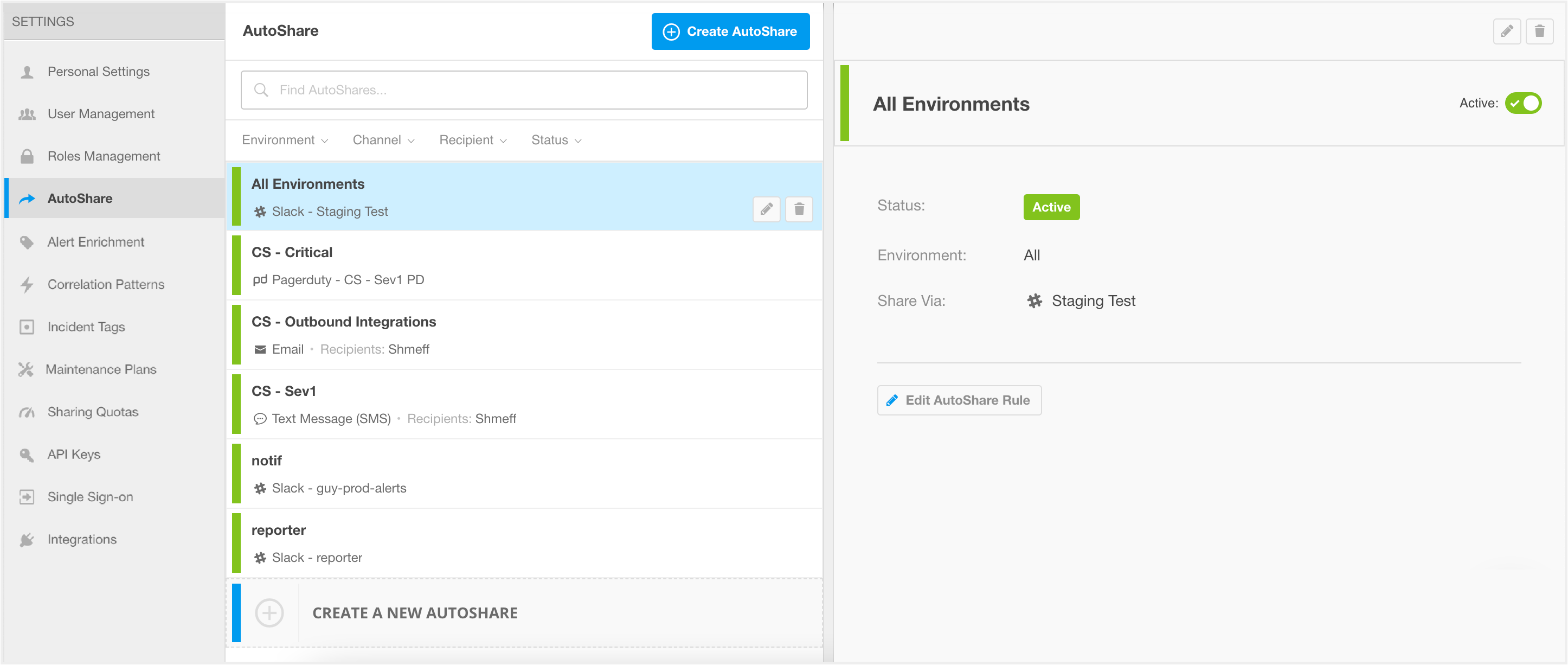Click plus circle icon in new autoshare row
The width and height of the screenshot is (1568, 665).
(x=269, y=612)
